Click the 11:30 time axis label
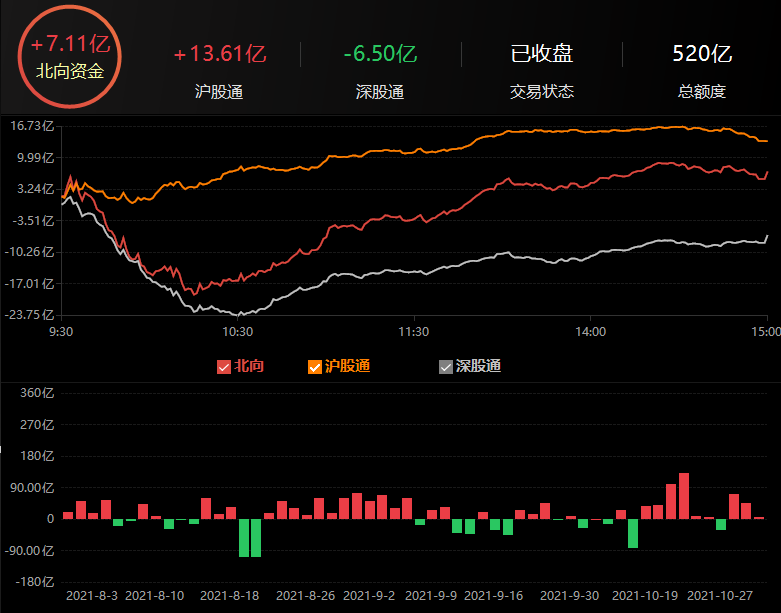 point(413,331)
